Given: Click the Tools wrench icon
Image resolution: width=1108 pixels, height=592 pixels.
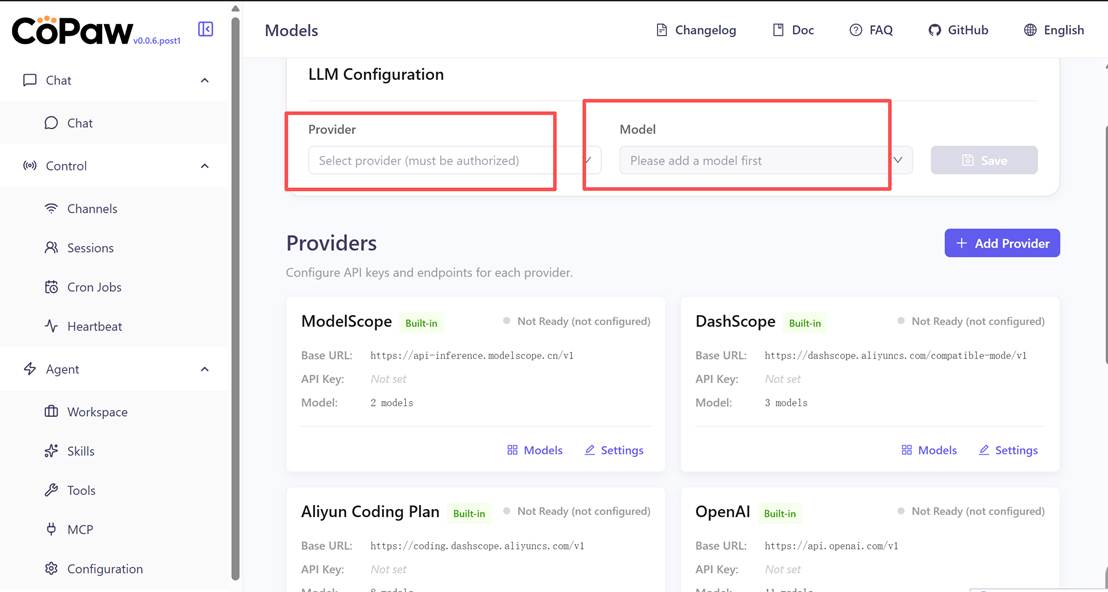Looking at the screenshot, I should pos(51,490).
